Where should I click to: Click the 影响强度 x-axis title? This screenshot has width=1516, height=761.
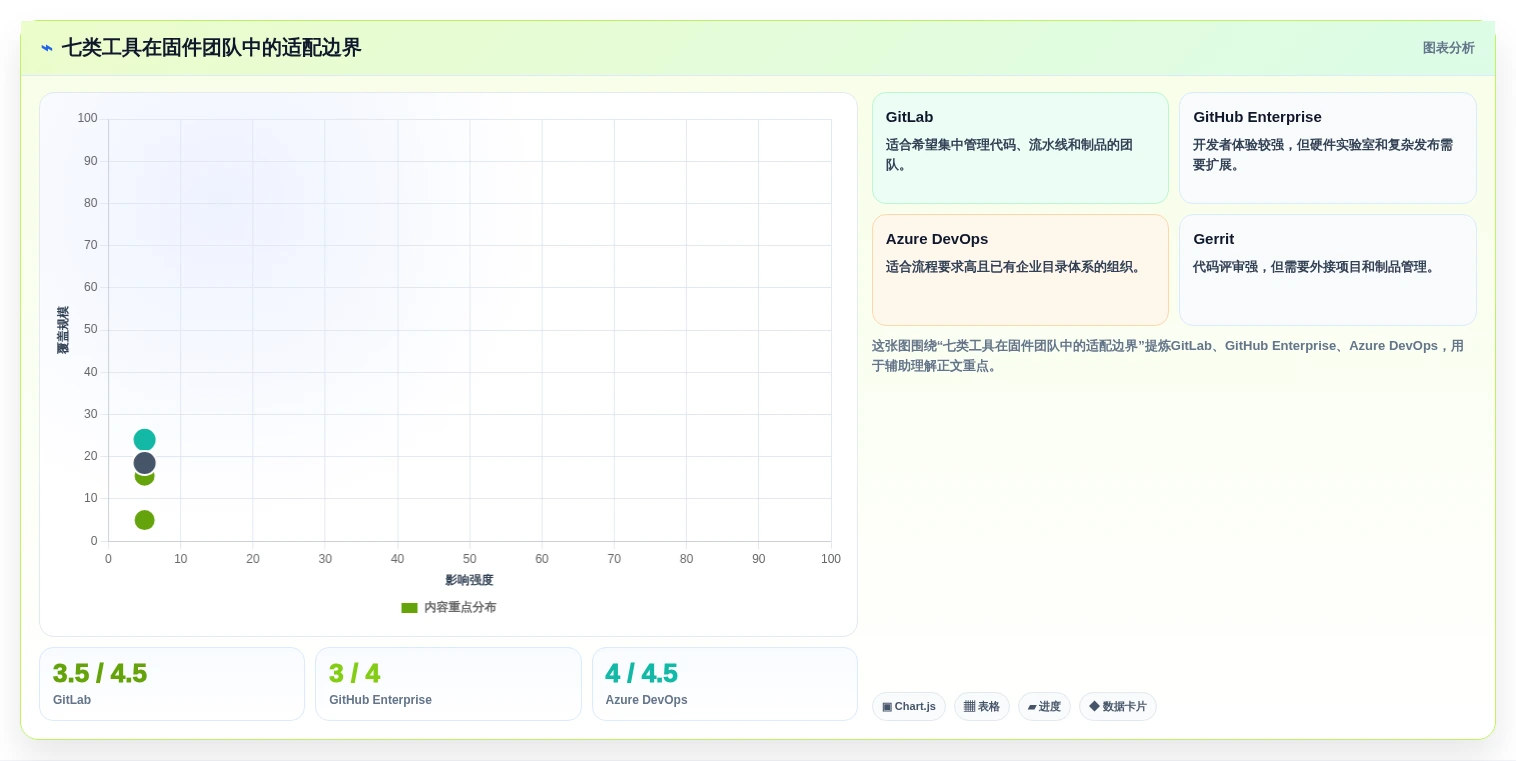[x=469, y=580]
